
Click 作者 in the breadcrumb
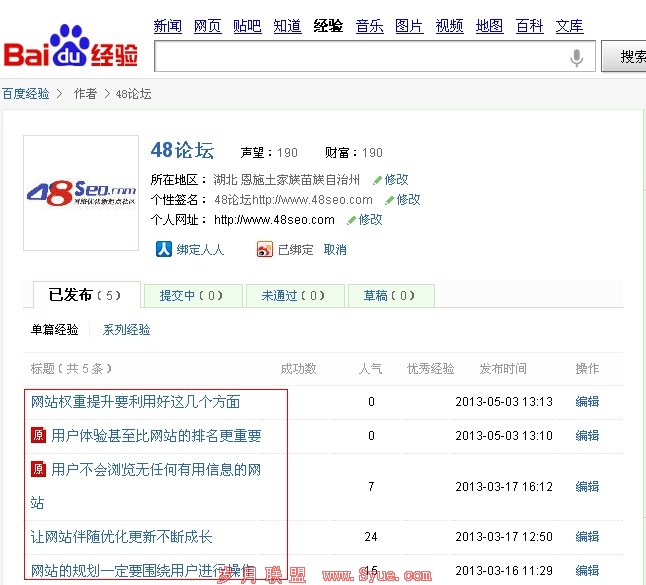pyautogui.click(x=85, y=94)
